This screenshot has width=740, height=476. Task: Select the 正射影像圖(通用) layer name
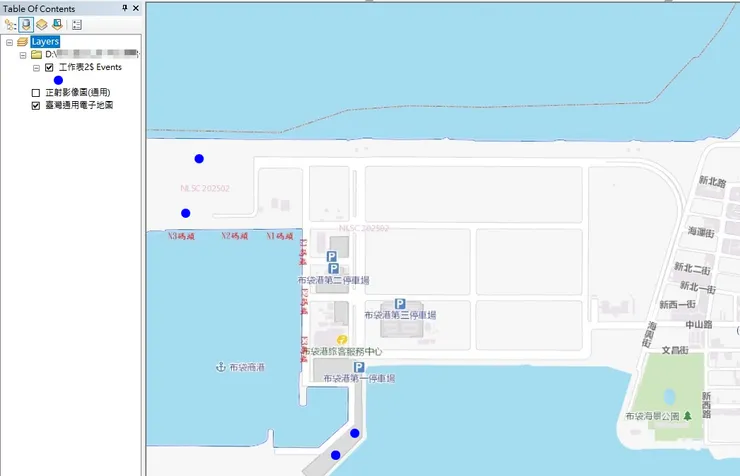coord(78,92)
